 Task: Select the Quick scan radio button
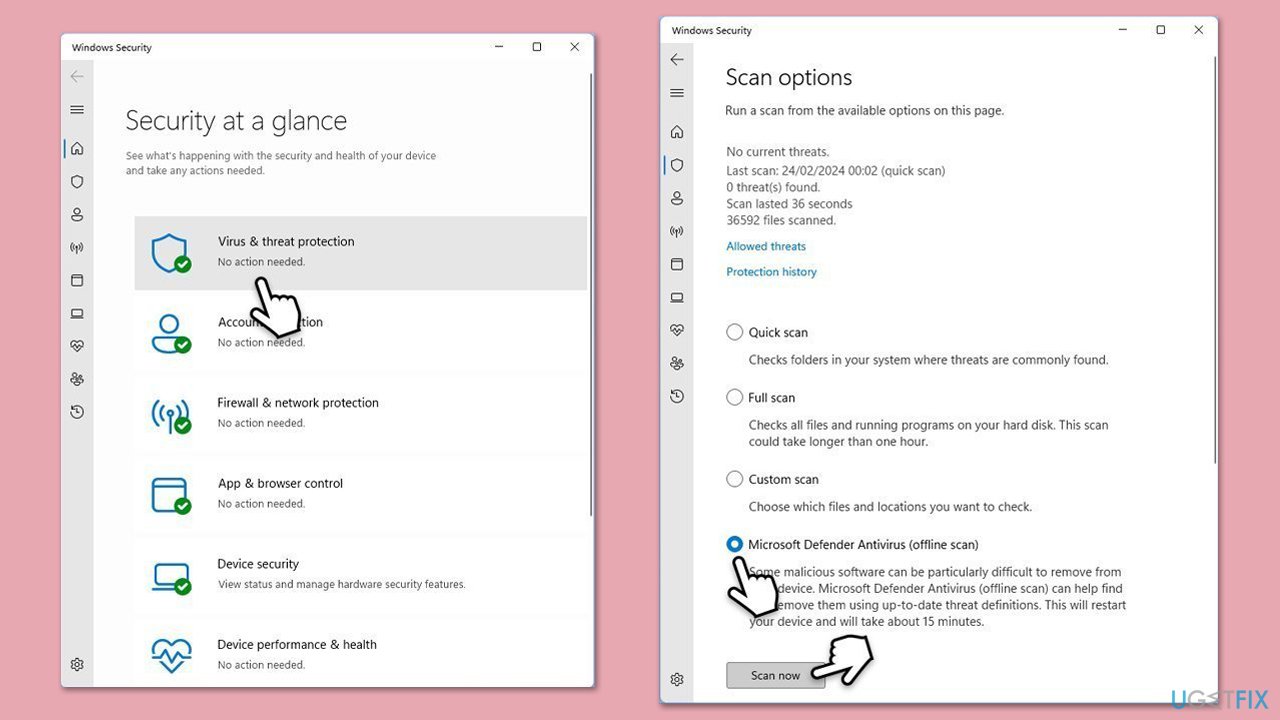(x=735, y=332)
